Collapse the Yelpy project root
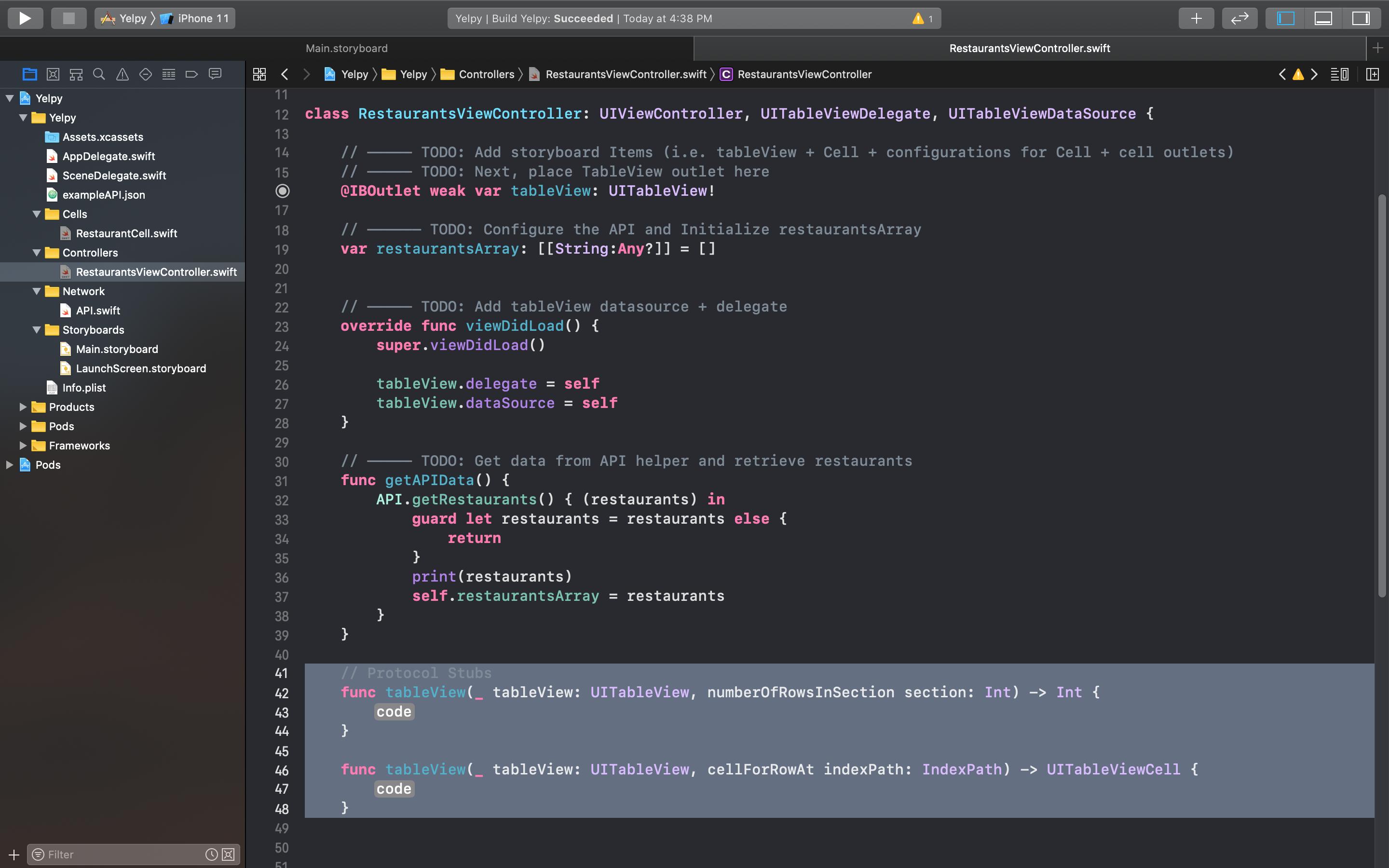This screenshot has height=868, width=1389. tap(9, 98)
